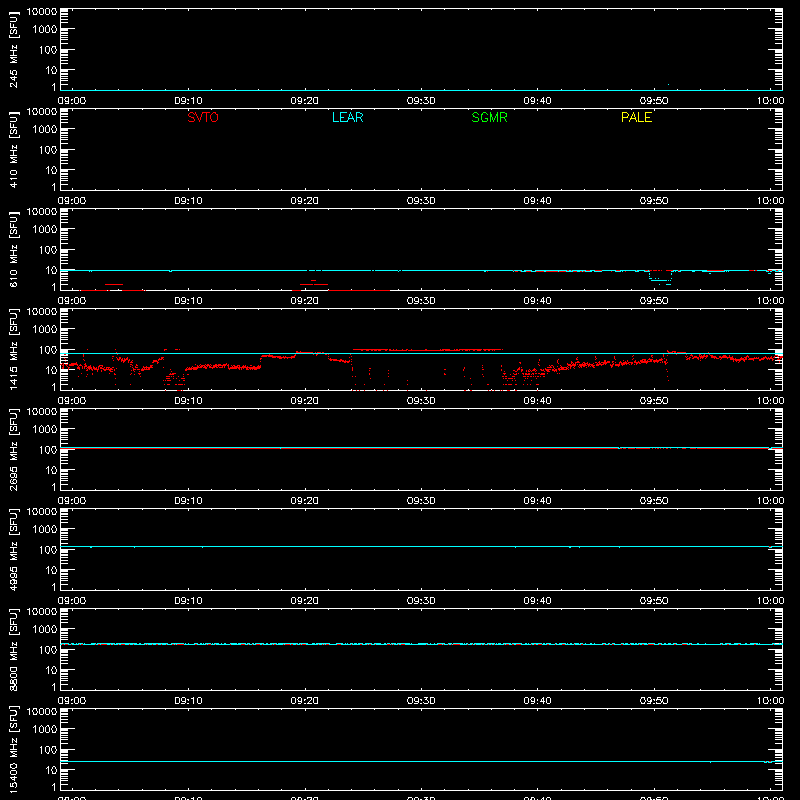The height and width of the screenshot is (800, 800).
Task: Select the 1415 MHz [SFU] axis title
Action: [13, 350]
